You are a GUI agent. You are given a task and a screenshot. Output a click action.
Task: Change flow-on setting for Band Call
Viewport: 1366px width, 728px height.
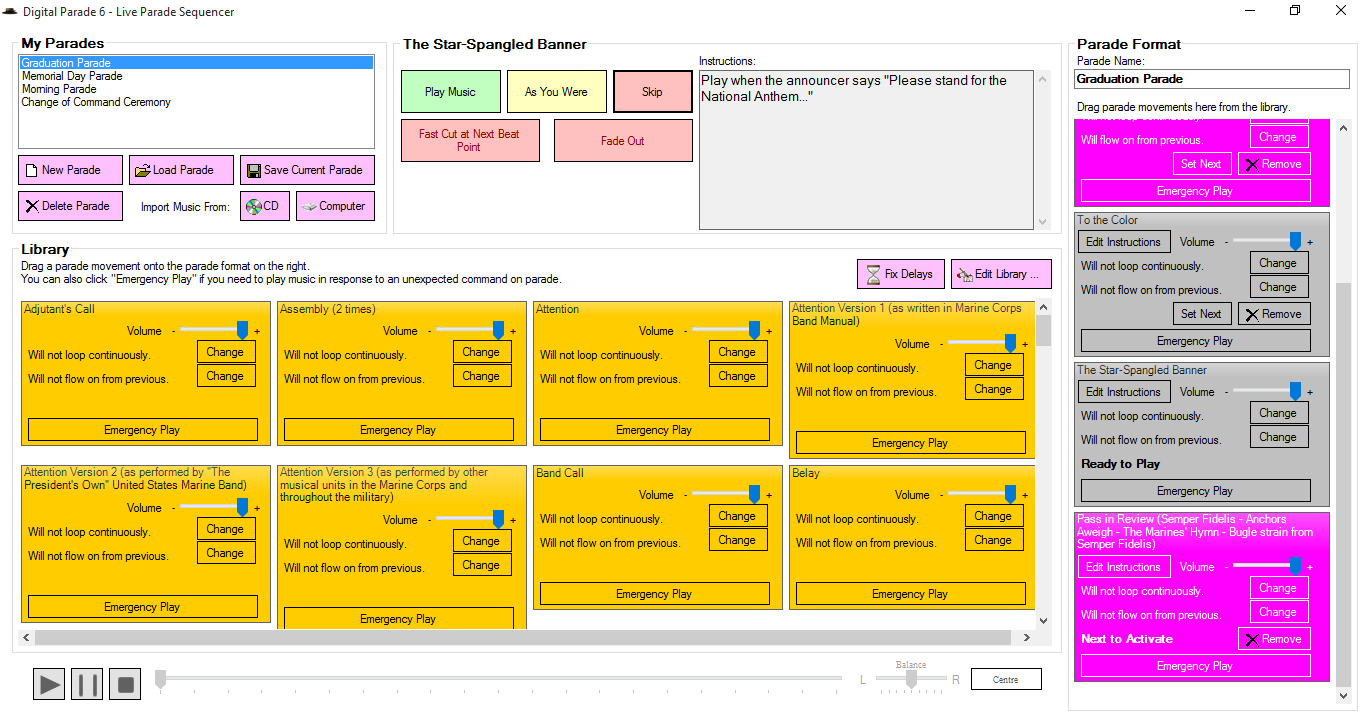tap(737, 540)
